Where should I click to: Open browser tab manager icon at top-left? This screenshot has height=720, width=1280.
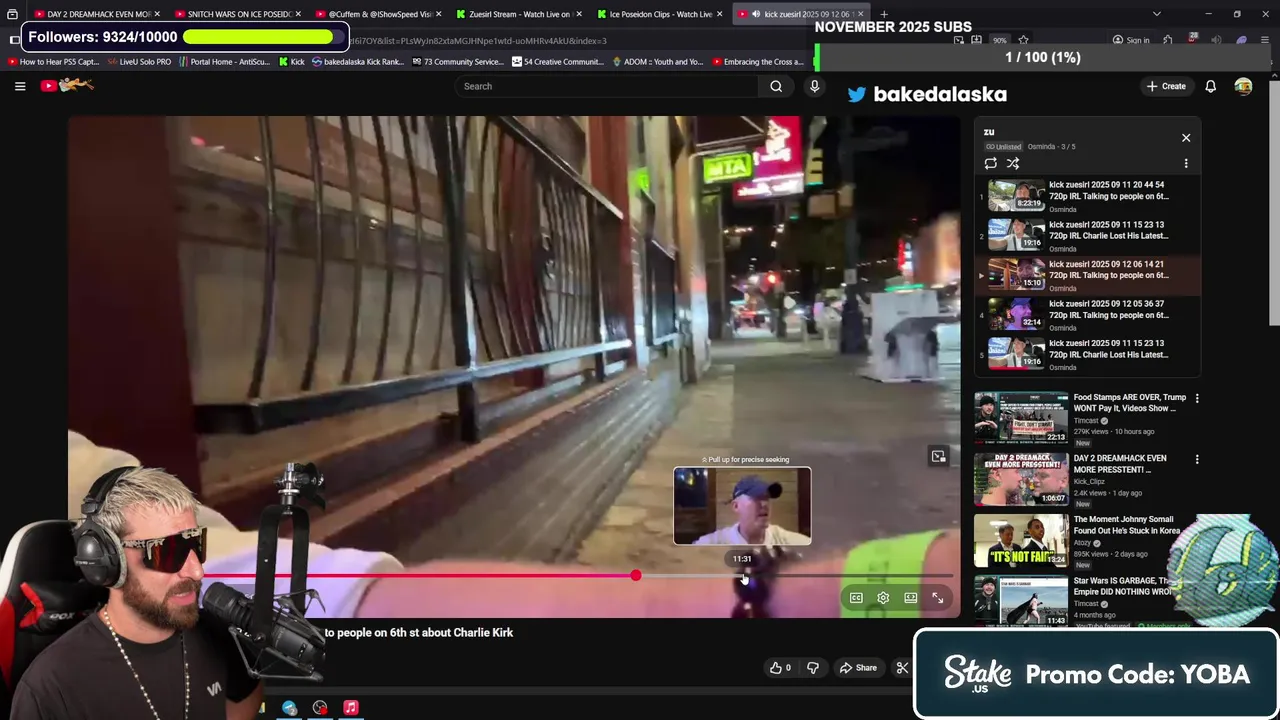click(12, 14)
